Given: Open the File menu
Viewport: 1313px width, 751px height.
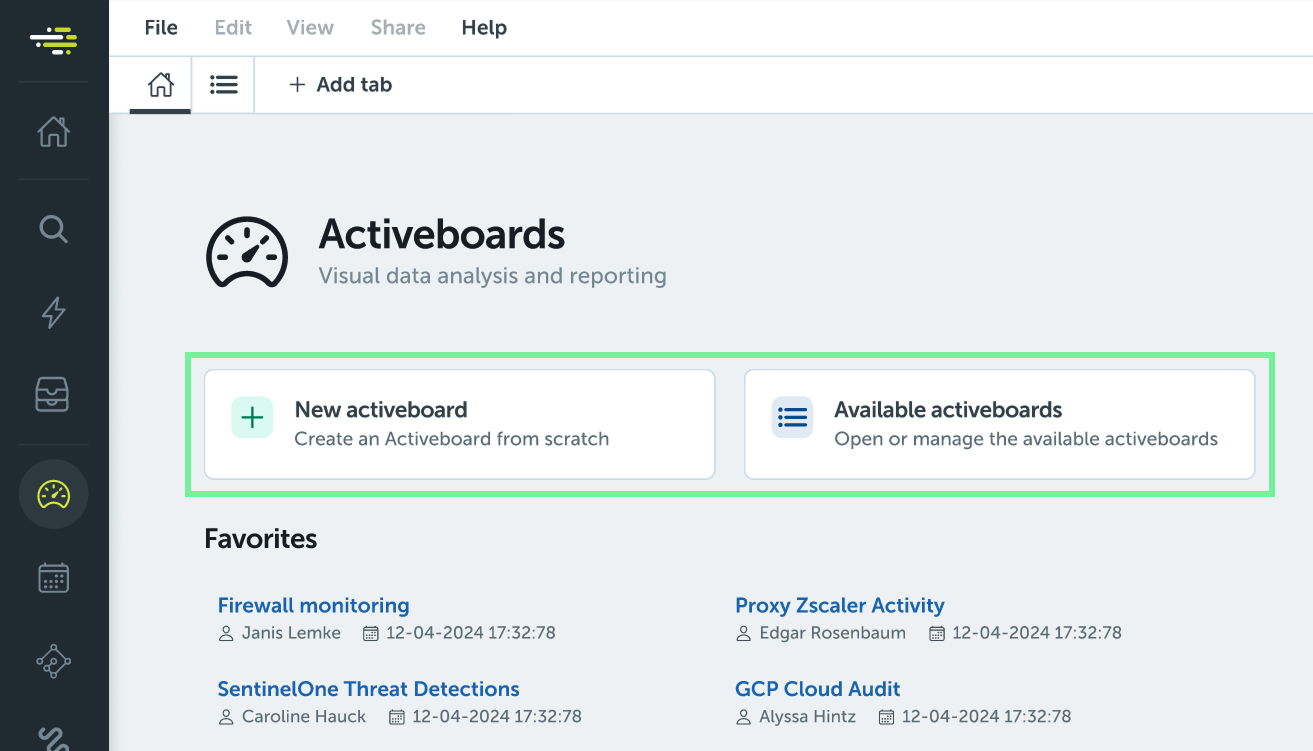Looking at the screenshot, I should [x=161, y=28].
